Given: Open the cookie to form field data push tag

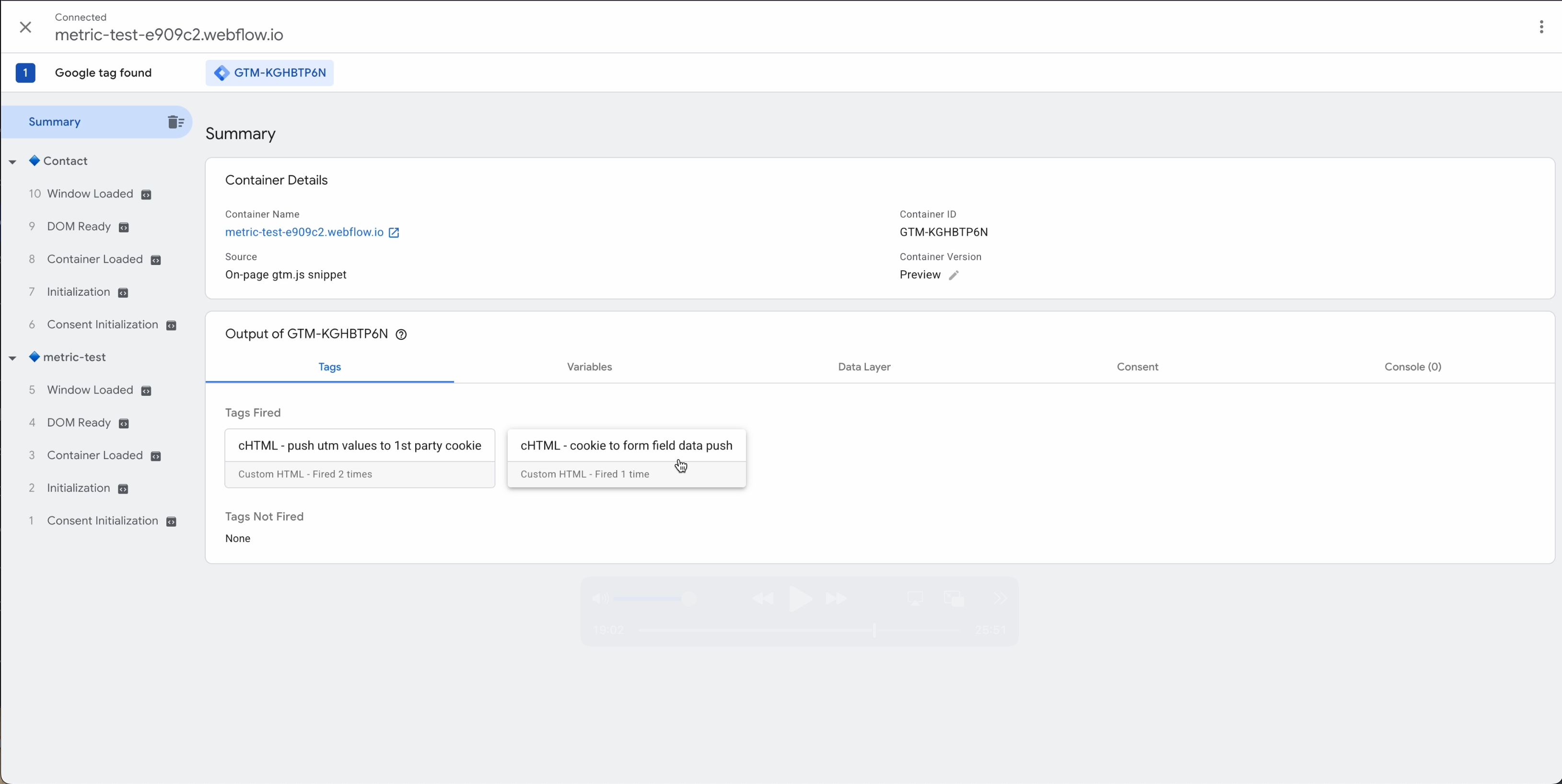Looking at the screenshot, I should click(626, 459).
